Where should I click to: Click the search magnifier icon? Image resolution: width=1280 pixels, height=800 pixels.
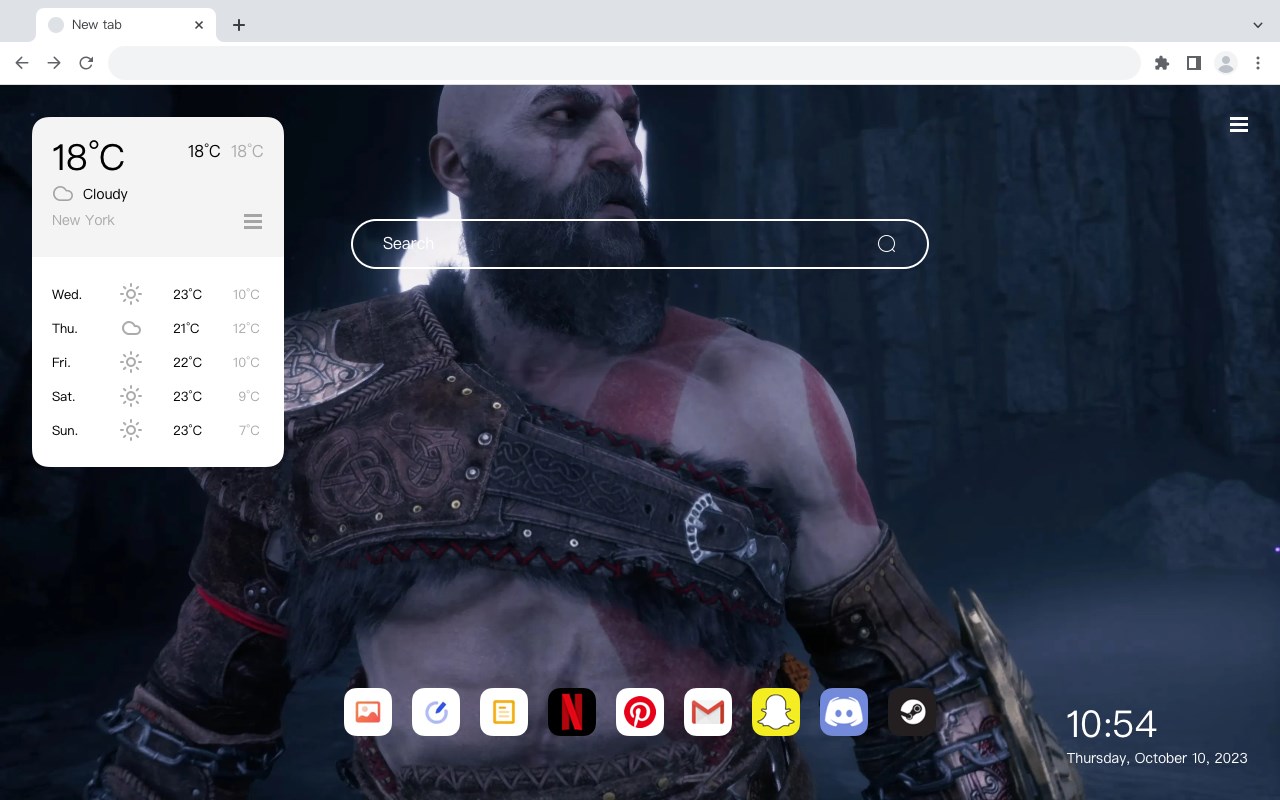pos(886,244)
